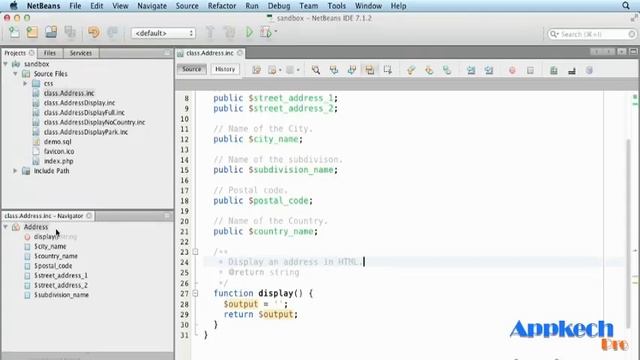This screenshot has height=360, width=640.
Task: Close the class.Address.inc editor tab
Action: point(240,53)
